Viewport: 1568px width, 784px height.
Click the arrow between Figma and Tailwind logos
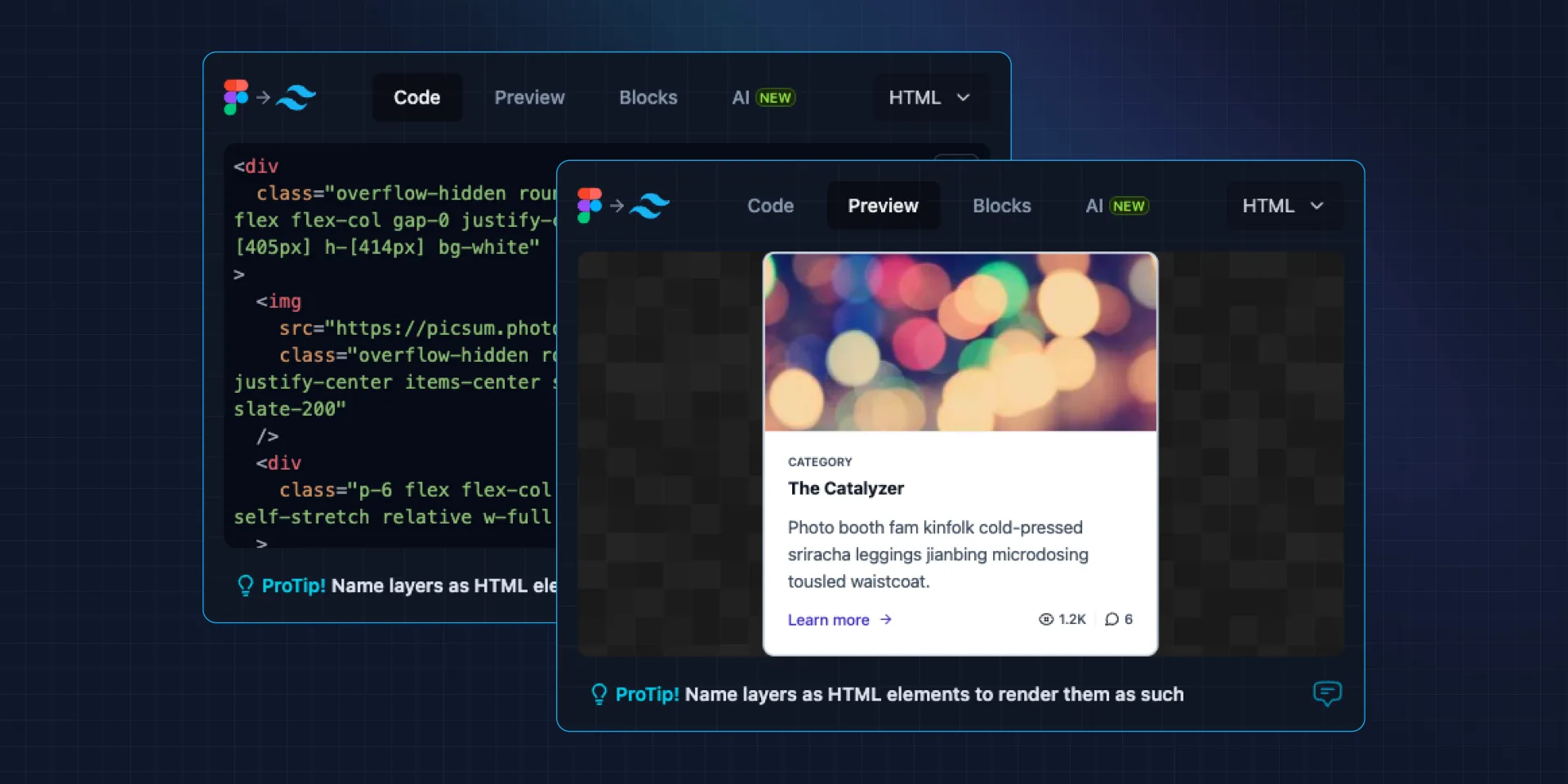617,206
